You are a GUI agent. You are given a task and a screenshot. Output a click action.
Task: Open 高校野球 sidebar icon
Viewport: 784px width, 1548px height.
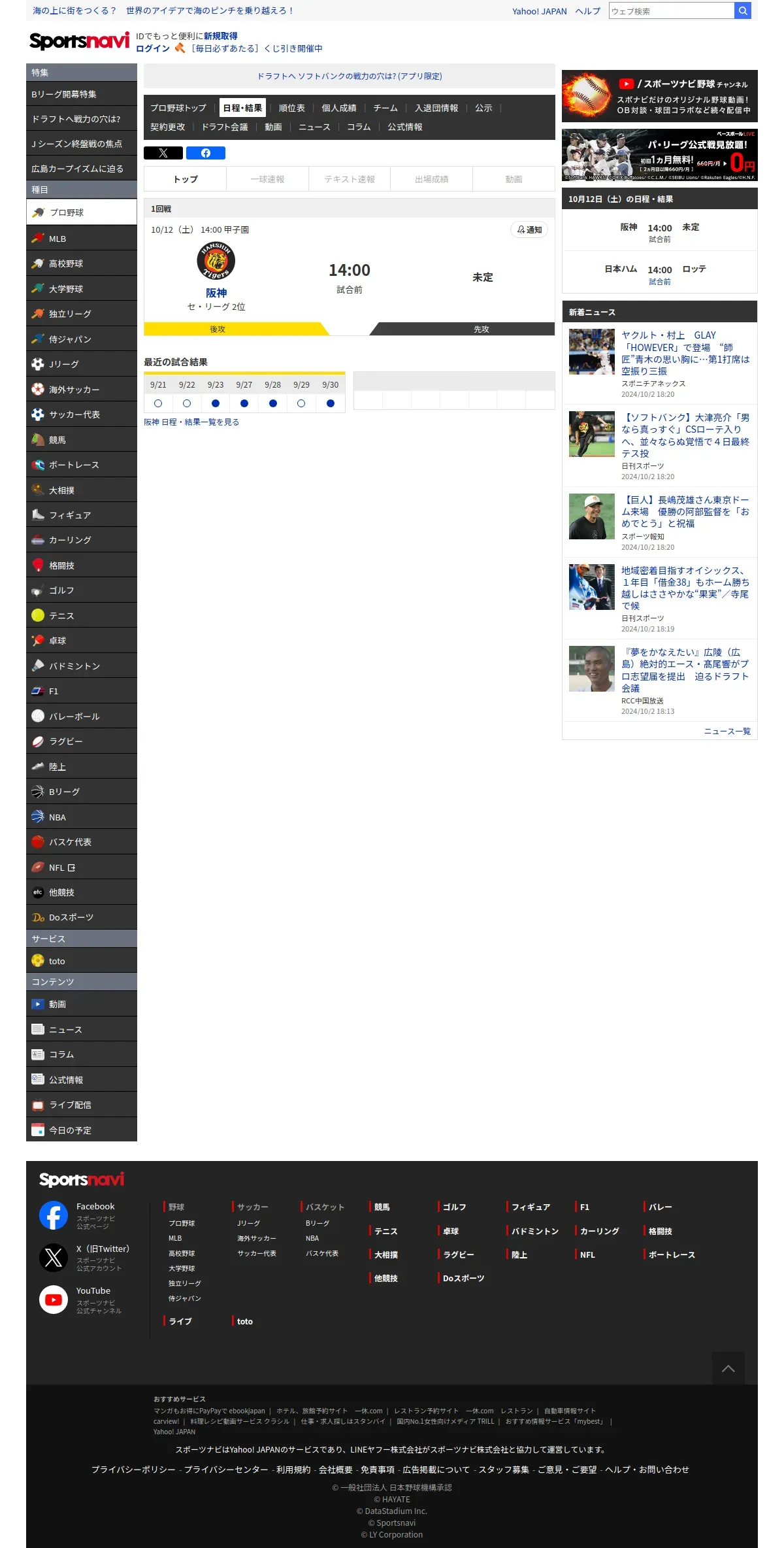coord(38,263)
